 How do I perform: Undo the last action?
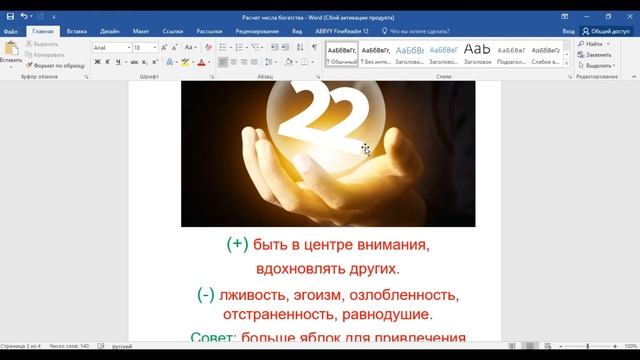(24, 16)
